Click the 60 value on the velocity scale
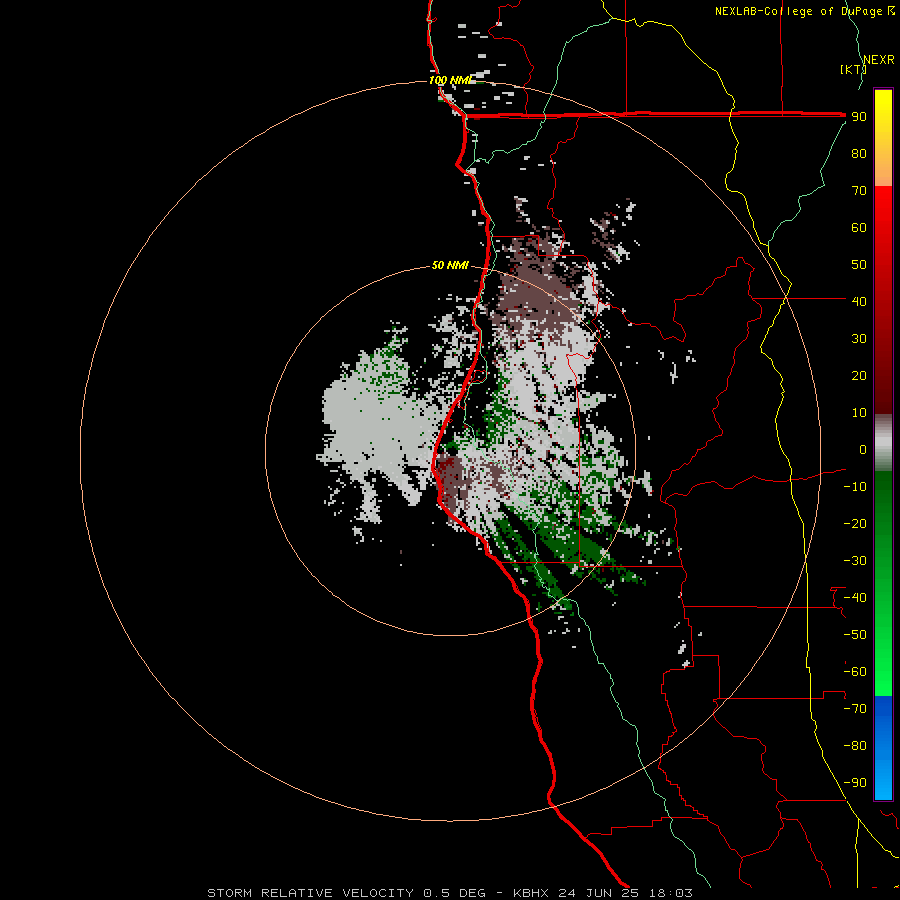The image size is (900, 900). 859,228
